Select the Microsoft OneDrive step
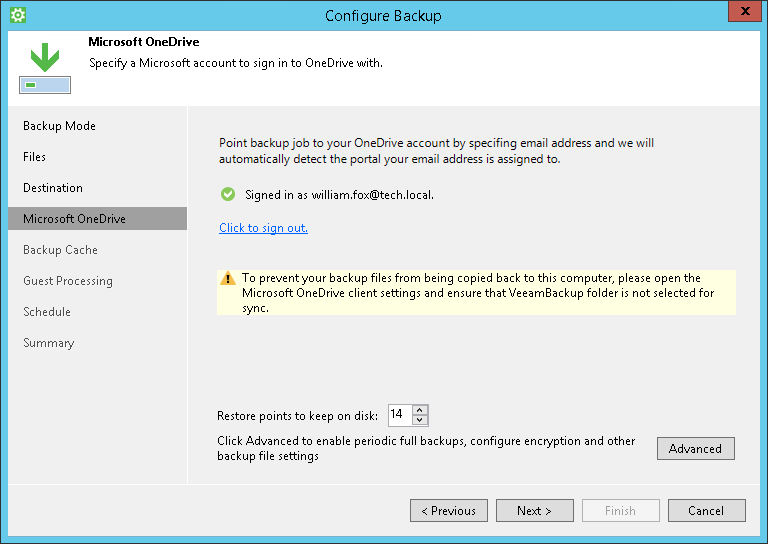This screenshot has height=544, width=768. tap(97, 218)
